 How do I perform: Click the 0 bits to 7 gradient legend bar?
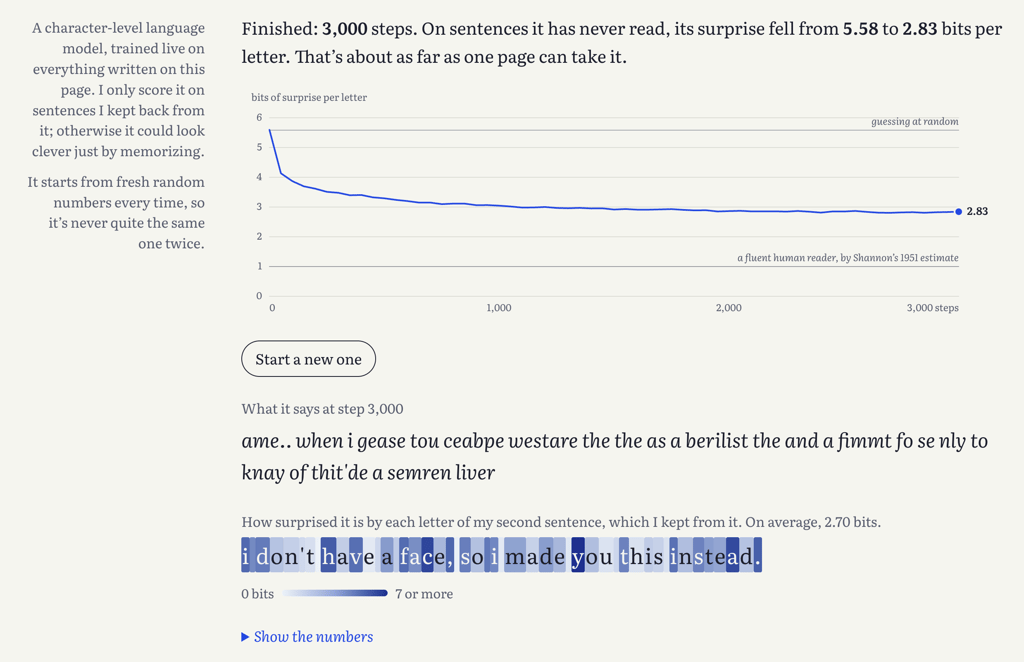335,593
